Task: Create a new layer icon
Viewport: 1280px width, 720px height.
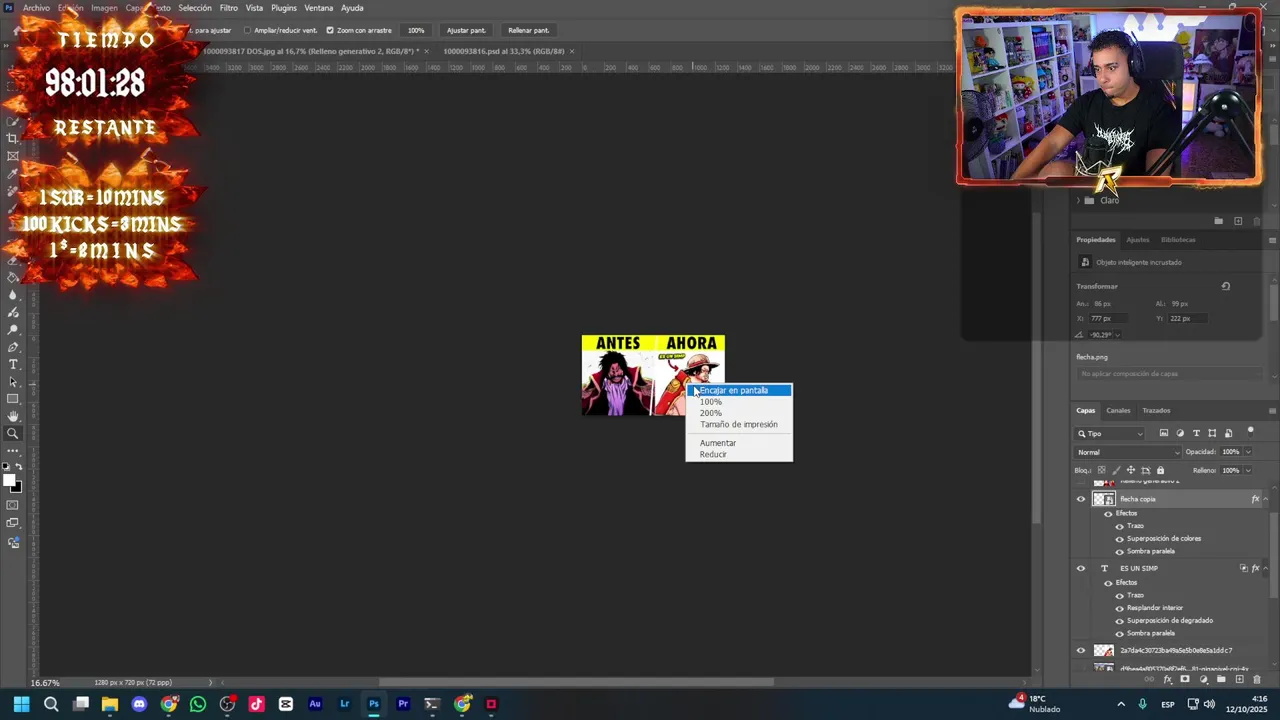Action: [1239, 679]
